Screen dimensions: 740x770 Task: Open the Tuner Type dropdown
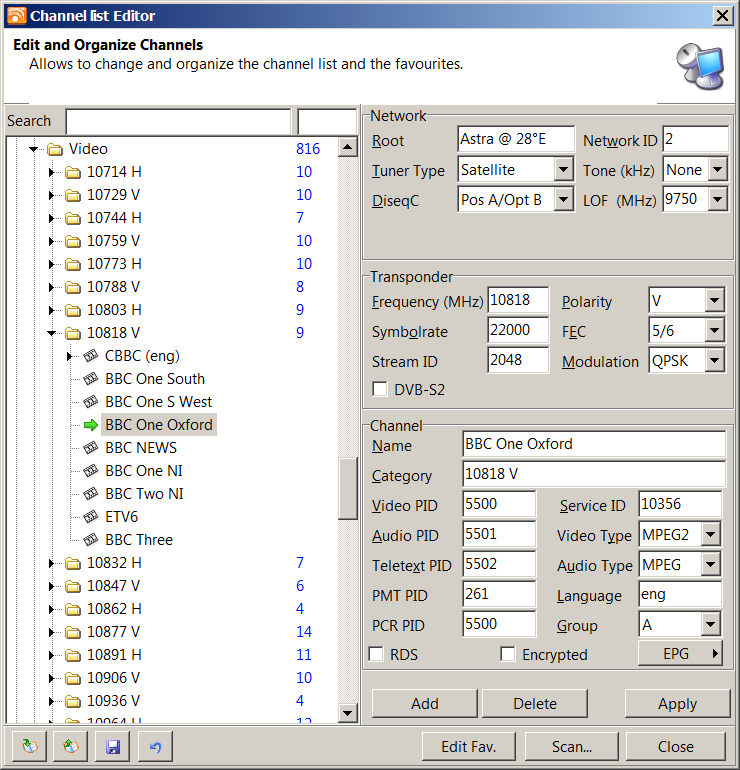[x=563, y=170]
